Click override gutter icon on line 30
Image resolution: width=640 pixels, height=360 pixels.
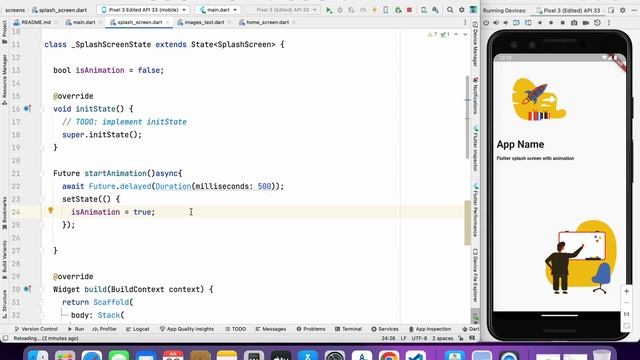[x=27, y=289]
